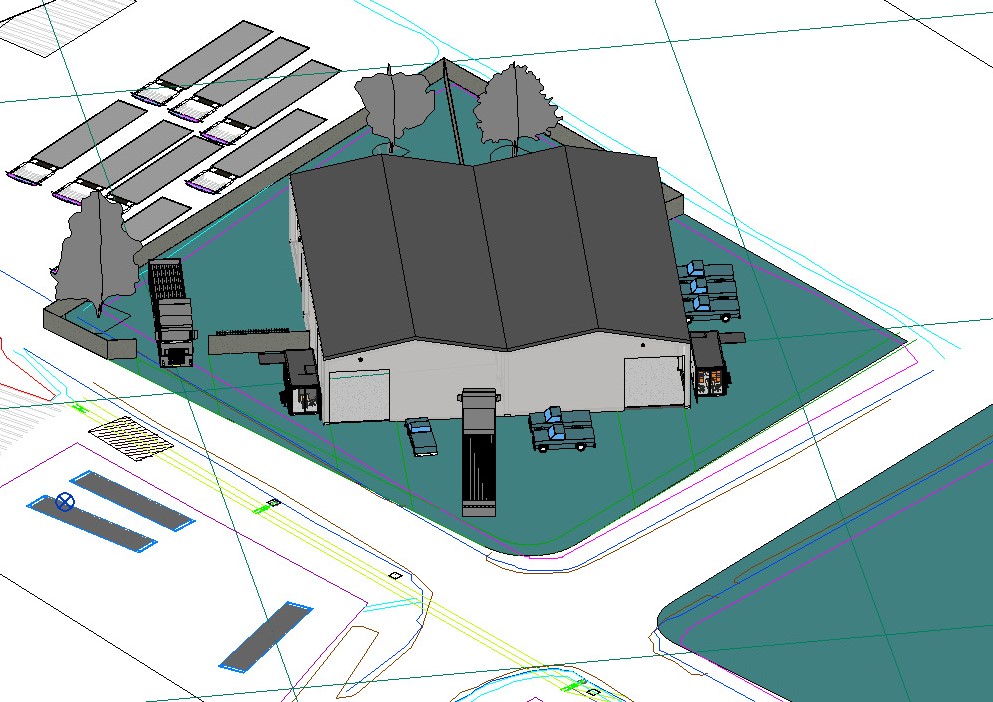Select the truck parked beside the lone tree

coord(172,312)
